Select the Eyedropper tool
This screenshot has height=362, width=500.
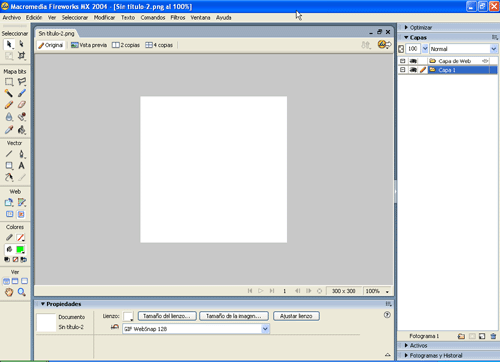9,129
